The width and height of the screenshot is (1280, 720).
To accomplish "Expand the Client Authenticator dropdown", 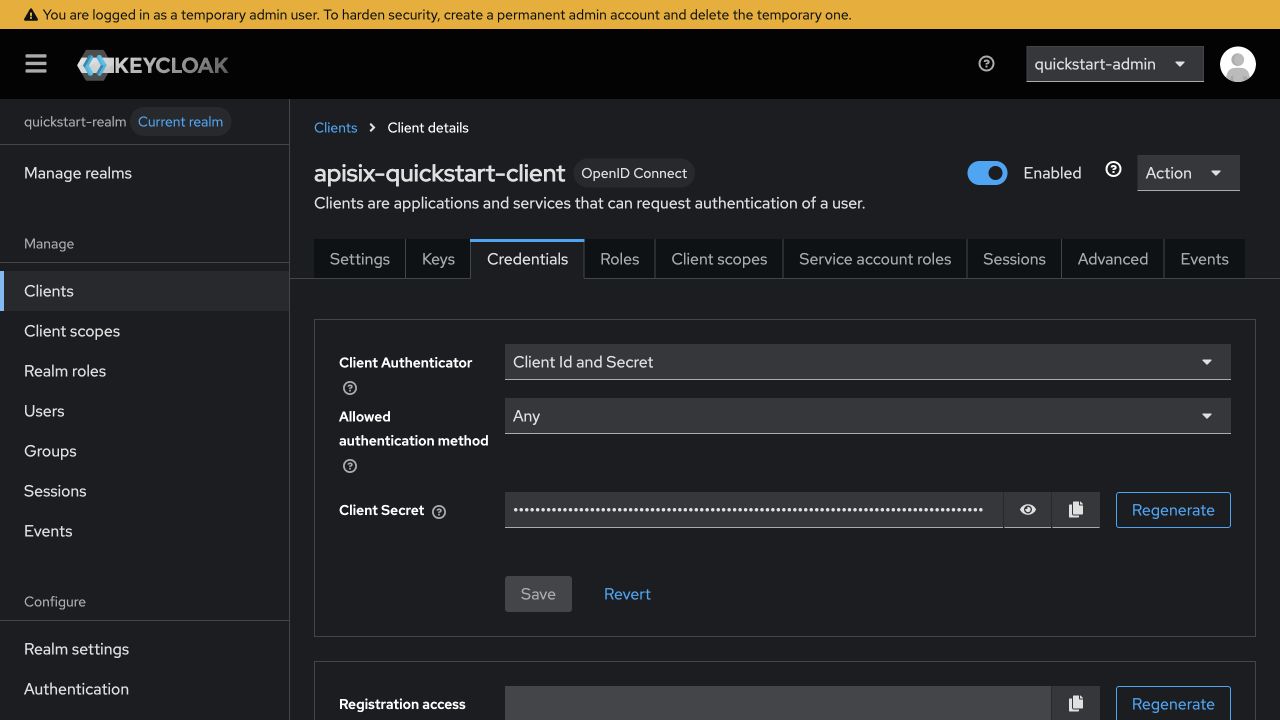I will pos(867,362).
